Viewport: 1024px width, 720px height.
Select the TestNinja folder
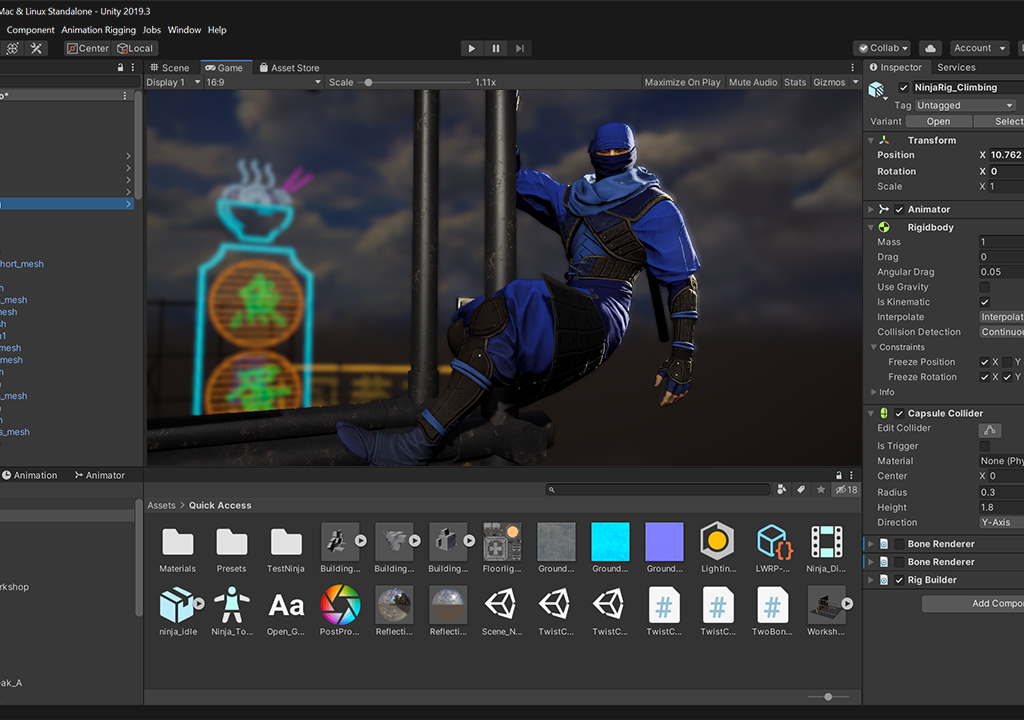[x=286, y=548]
